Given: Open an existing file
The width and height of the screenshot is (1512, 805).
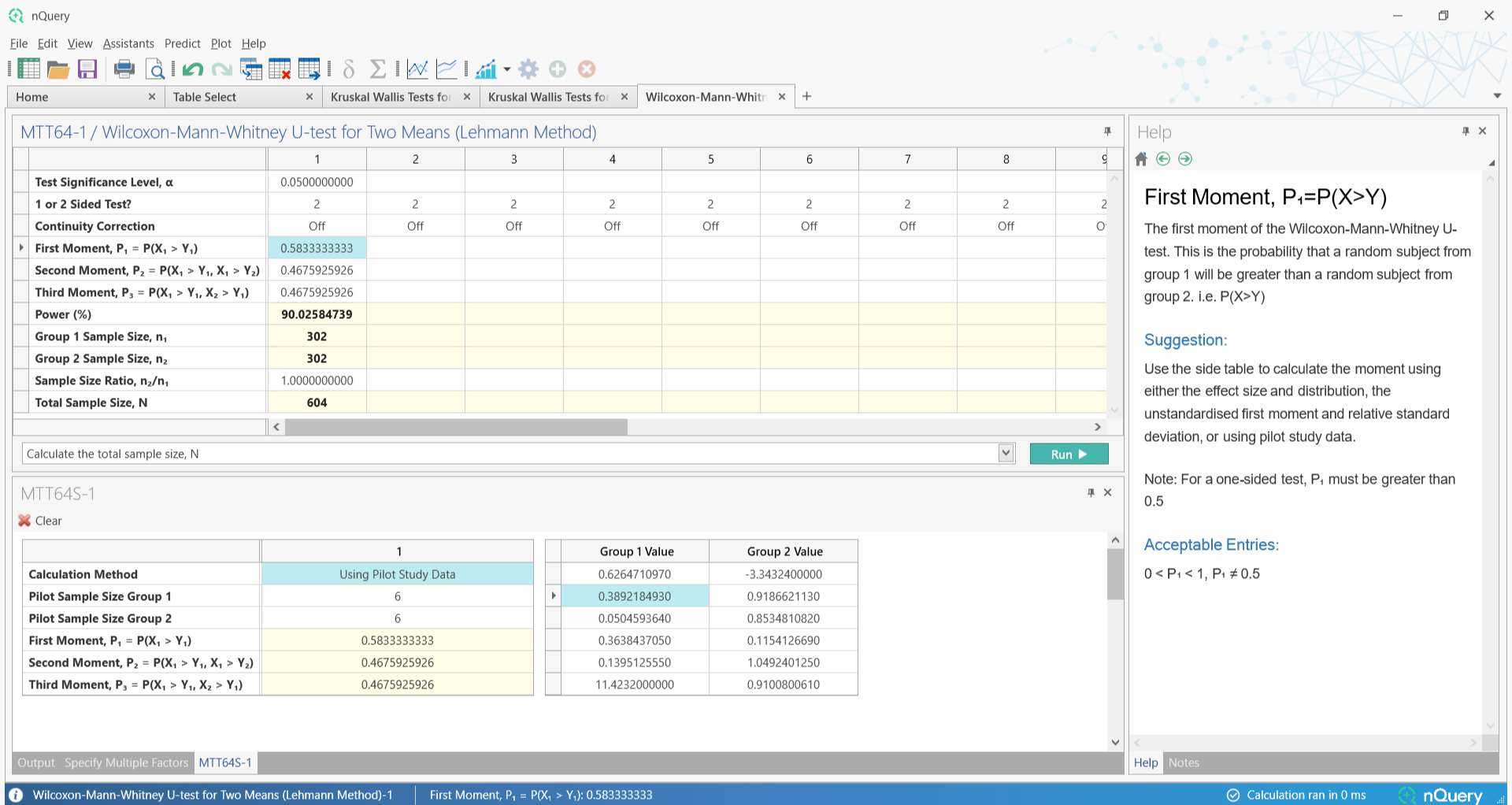Looking at the screenshot, I should (x=59, y=69).
